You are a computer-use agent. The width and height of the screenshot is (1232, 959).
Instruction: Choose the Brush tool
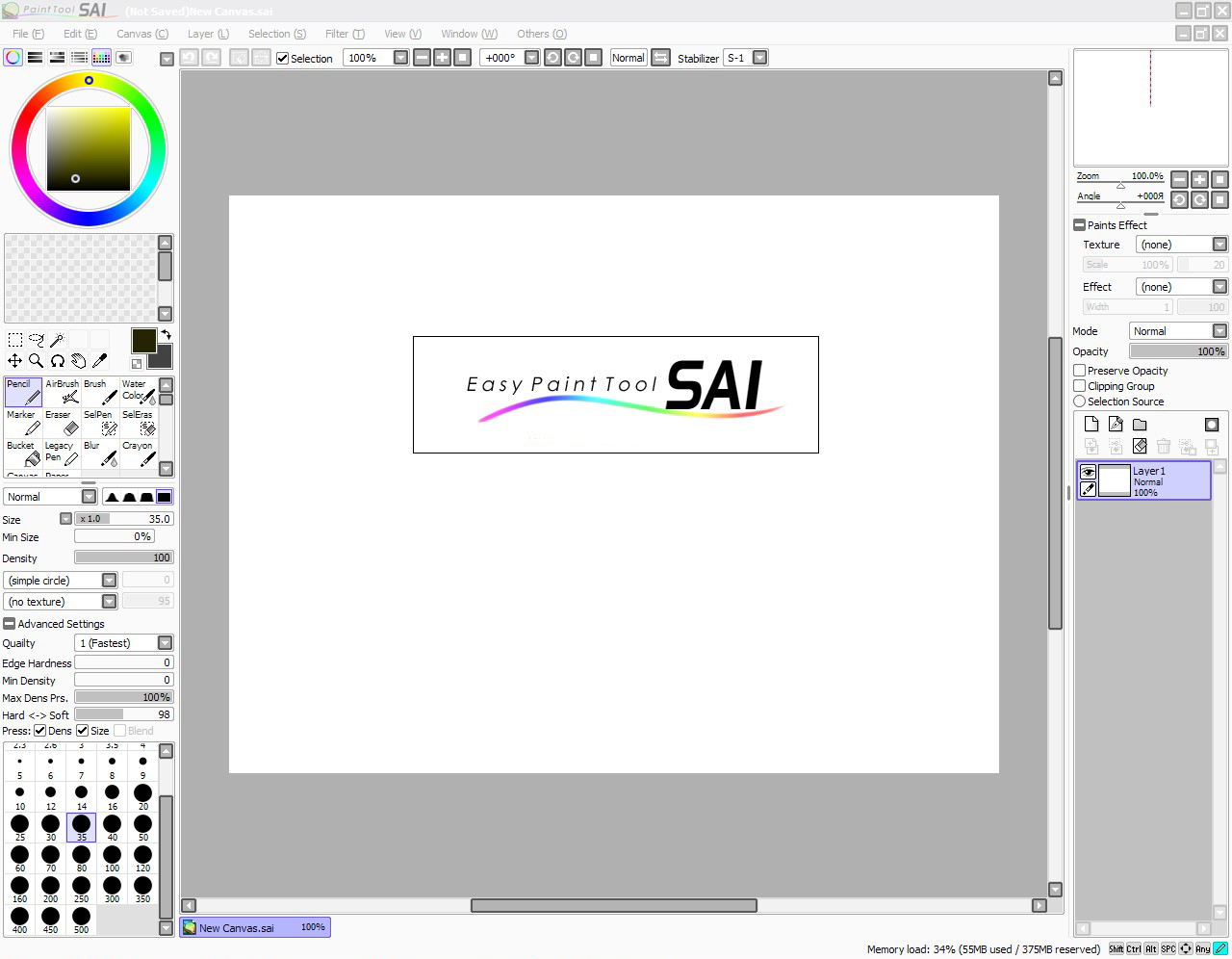click(x=100, y=392)
